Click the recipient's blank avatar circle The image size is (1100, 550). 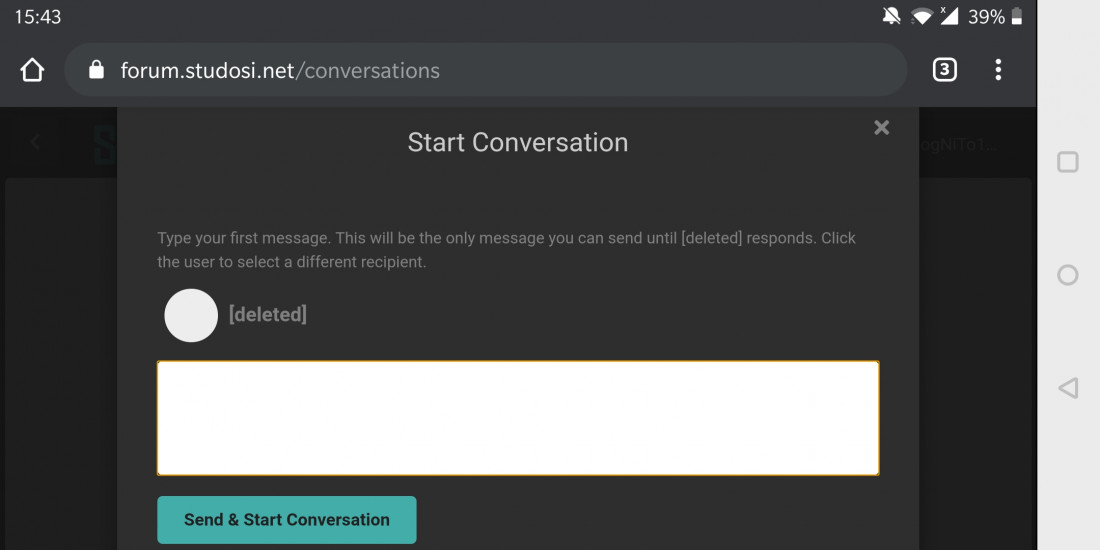[x=191, y=316]
